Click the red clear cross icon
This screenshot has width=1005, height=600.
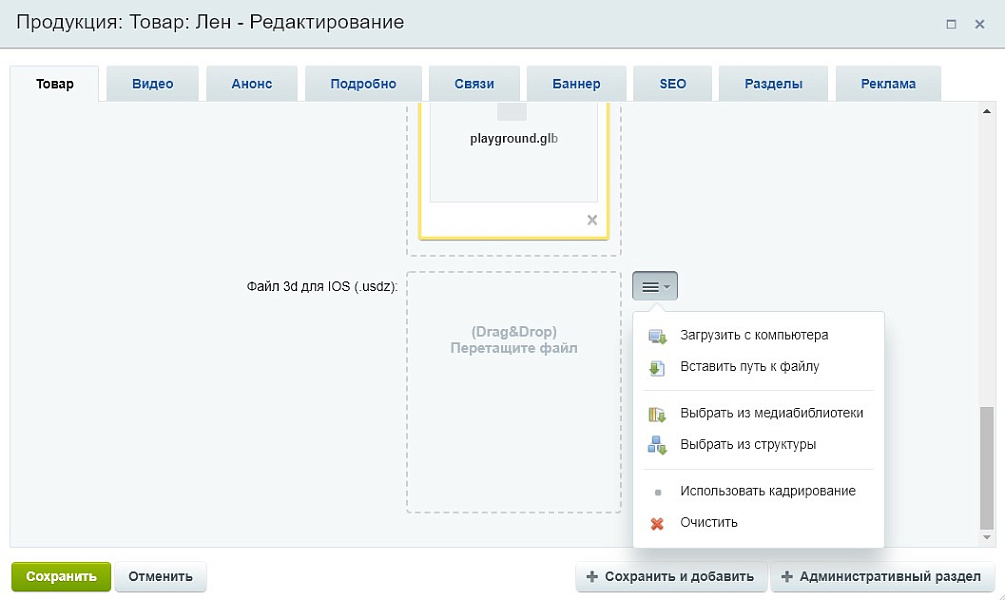657,523
